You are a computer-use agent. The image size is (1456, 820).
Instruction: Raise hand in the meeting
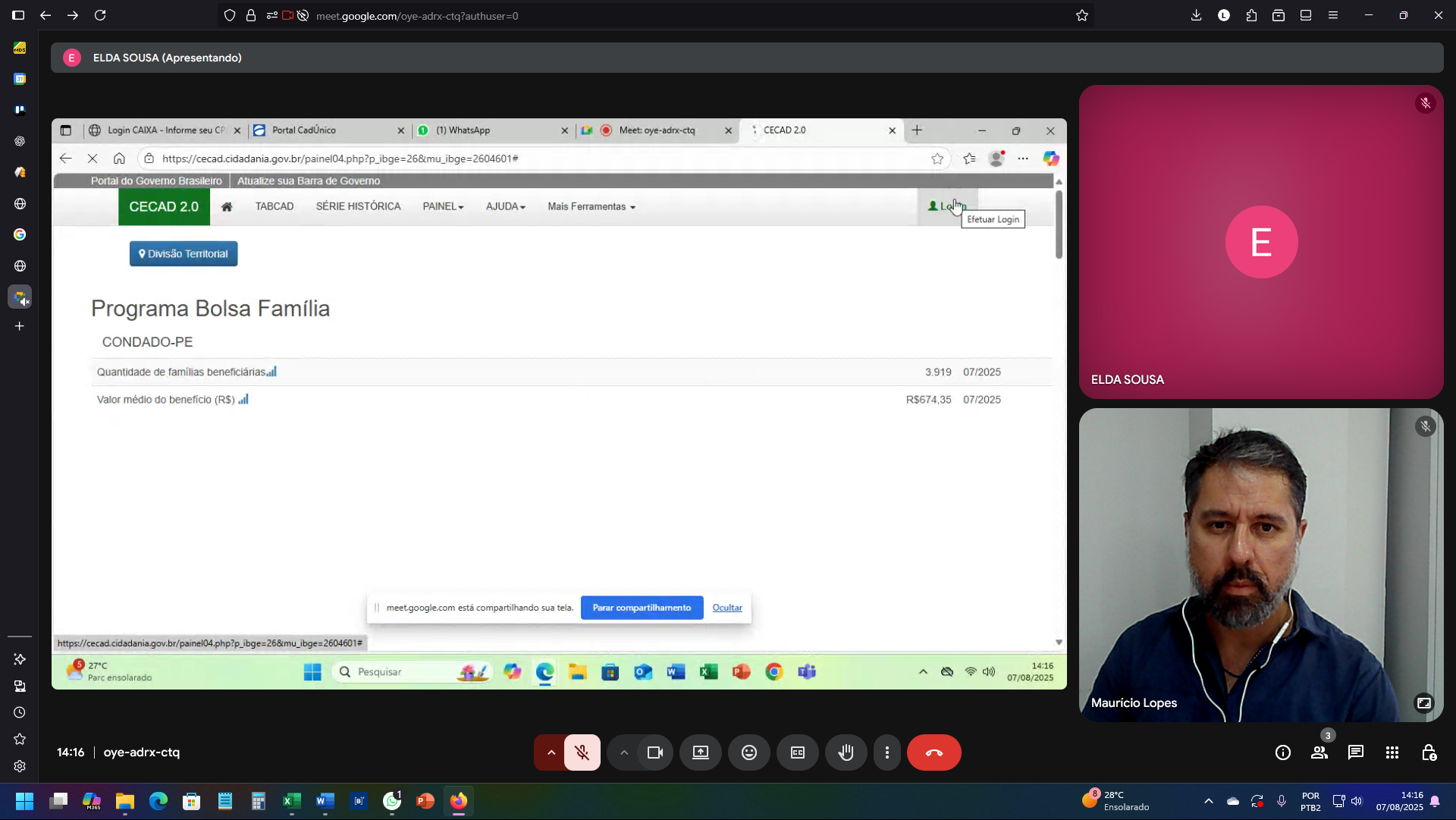pyautogui.click(x=846, y=752)
